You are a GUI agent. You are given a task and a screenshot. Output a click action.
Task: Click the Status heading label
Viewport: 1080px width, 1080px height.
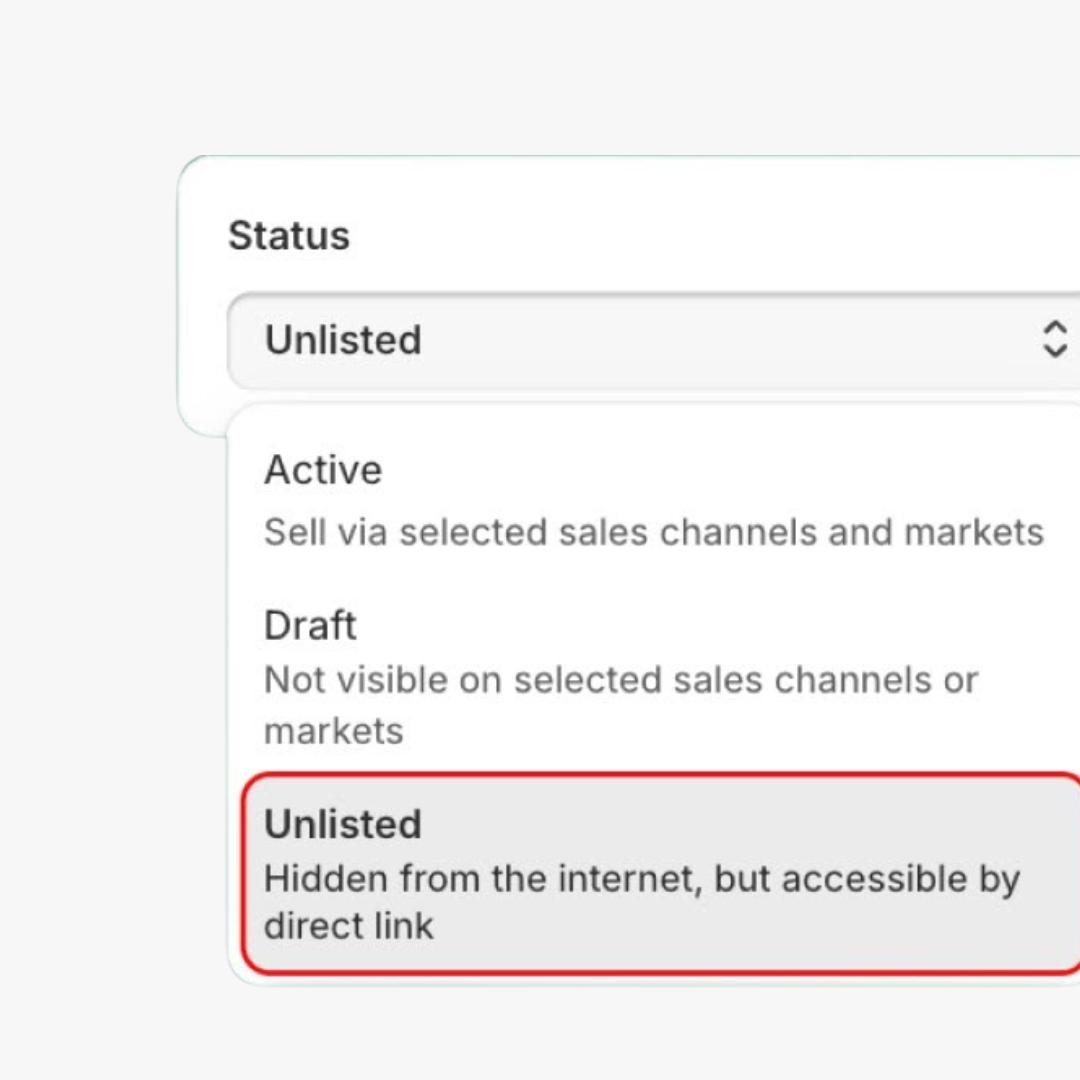tap(289, 236)
